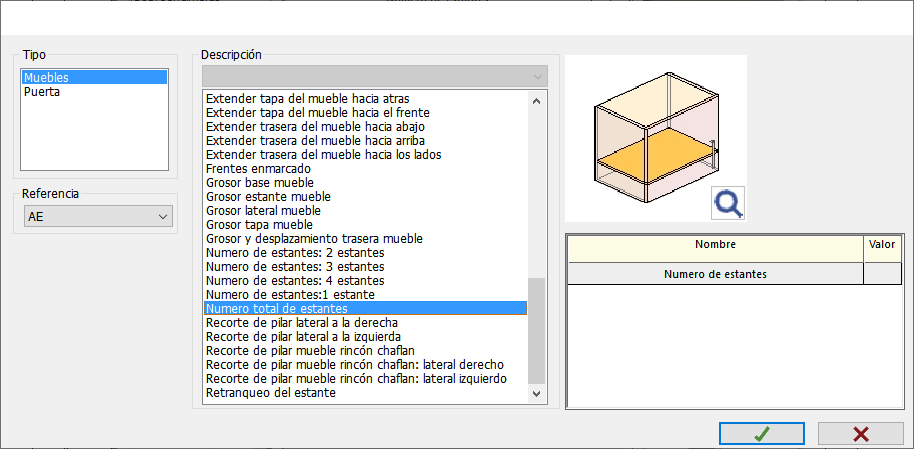Viewport: 914px width, 449px height.
Task: Open the Referencia AE dropdown
Action: pos(98,217)
